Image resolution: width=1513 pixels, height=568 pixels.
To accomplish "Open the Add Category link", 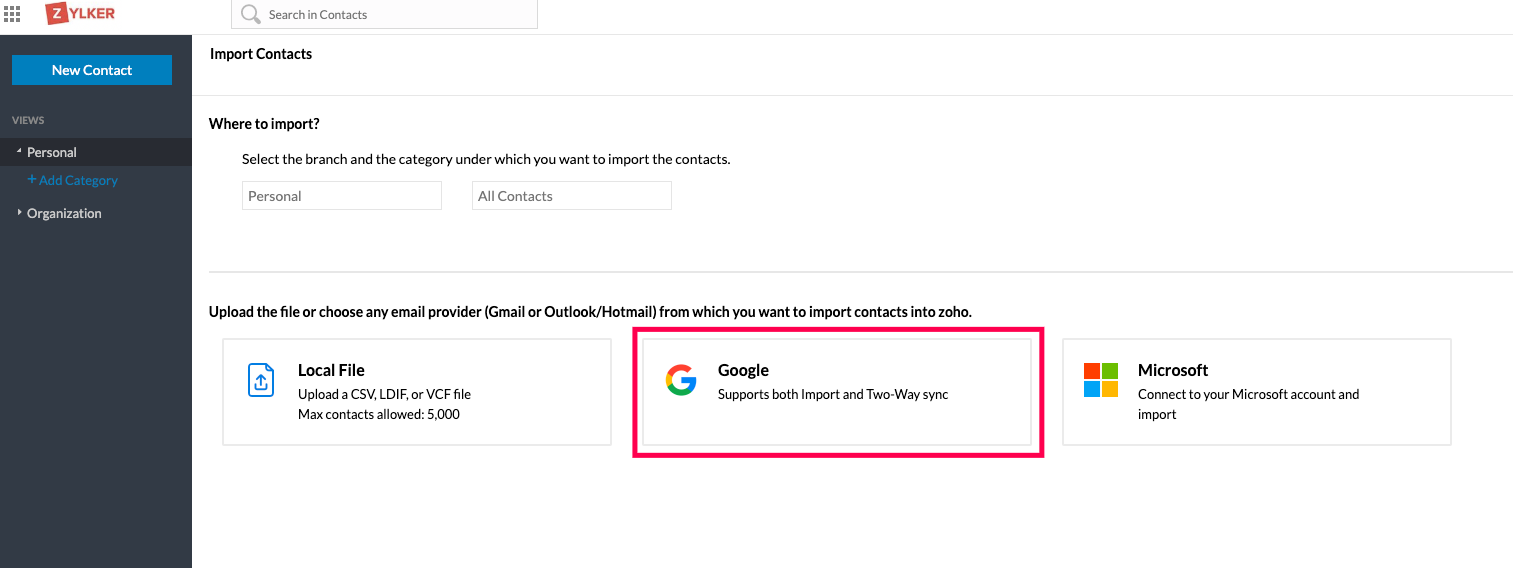I will tap(78, 180).
